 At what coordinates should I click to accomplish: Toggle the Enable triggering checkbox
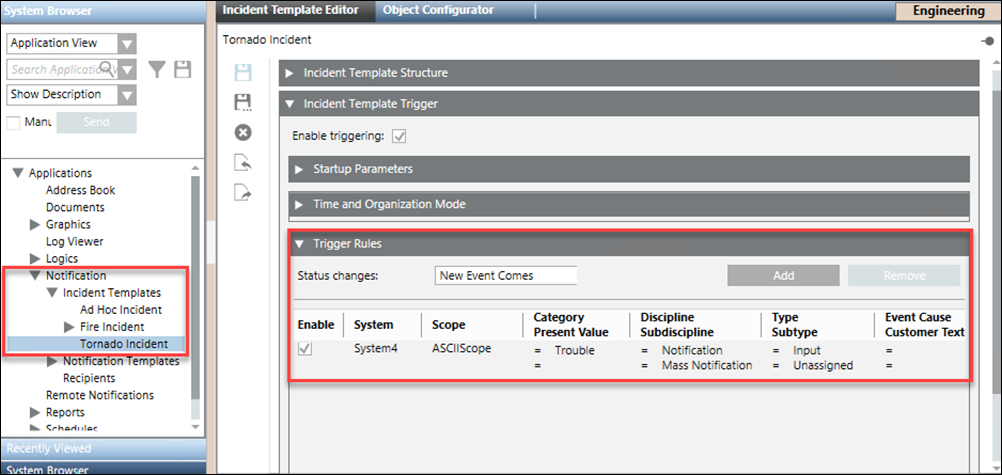pos(399,135)
